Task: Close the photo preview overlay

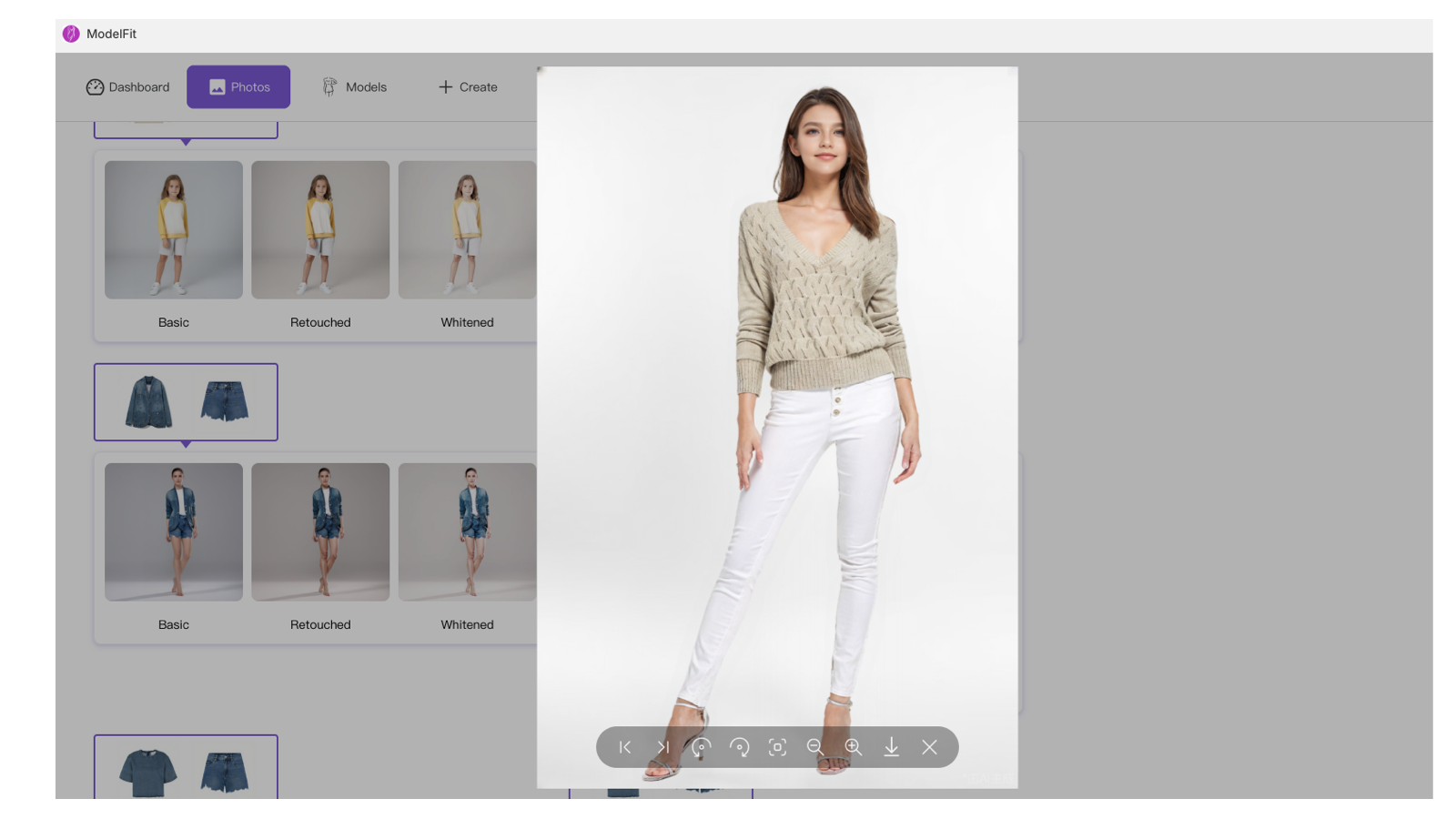Action: coord(930,747)
